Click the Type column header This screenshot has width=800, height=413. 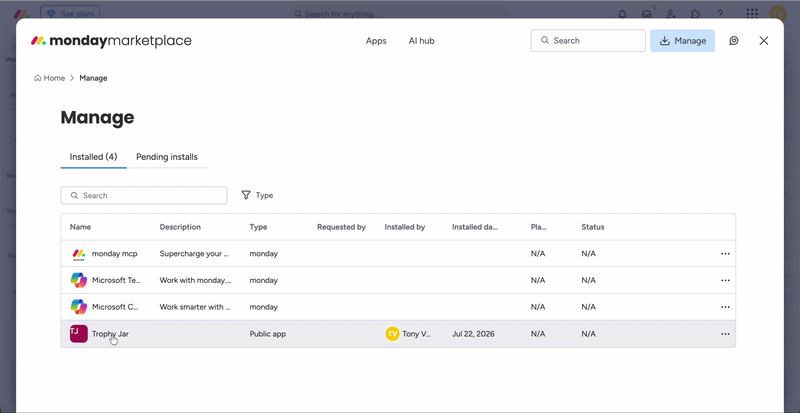pos(258,227)
